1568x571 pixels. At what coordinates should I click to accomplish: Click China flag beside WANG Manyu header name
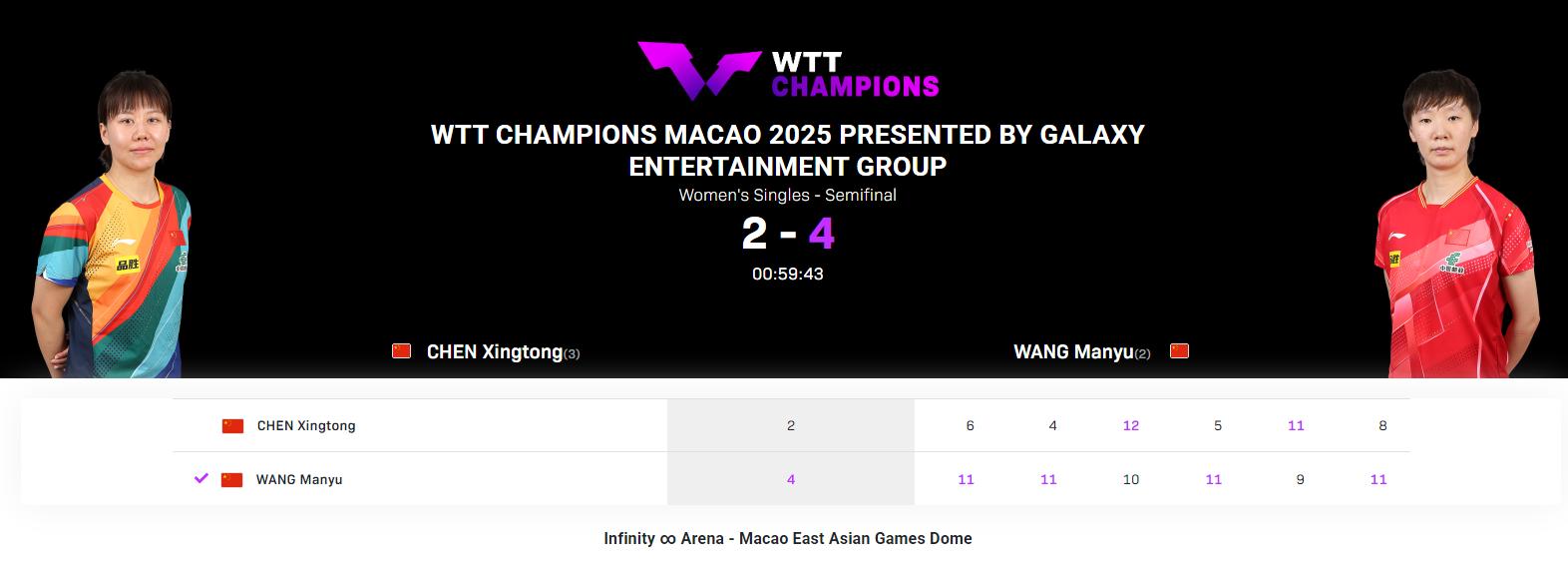1179,351
